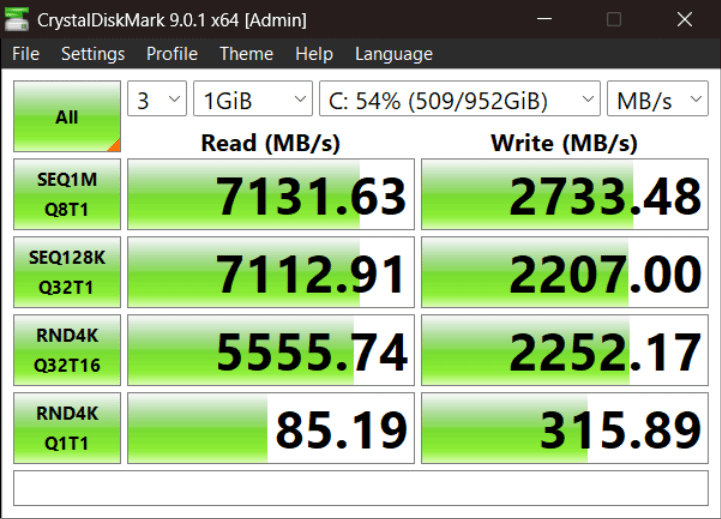Click the RND4K Q32T16 write result 2252.17
The height and width of the screenshot is (519, 721).
click(565, 350)
